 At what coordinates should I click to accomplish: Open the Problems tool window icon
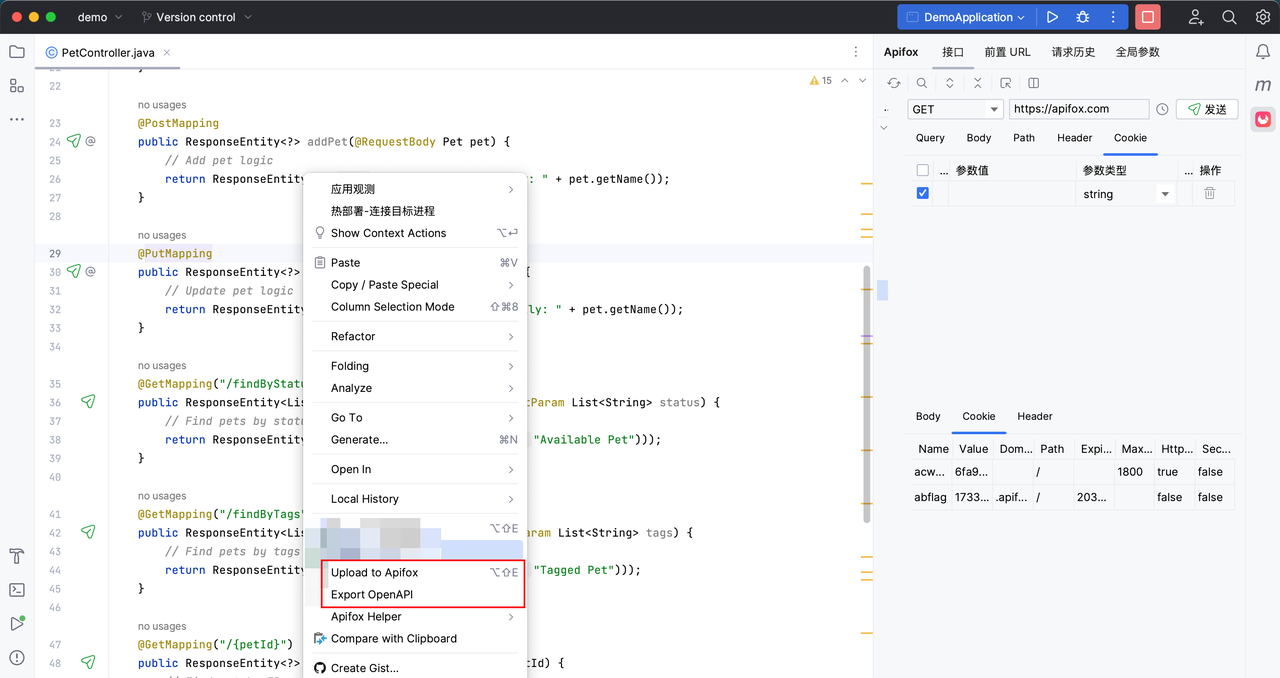(x=17, y=657)
